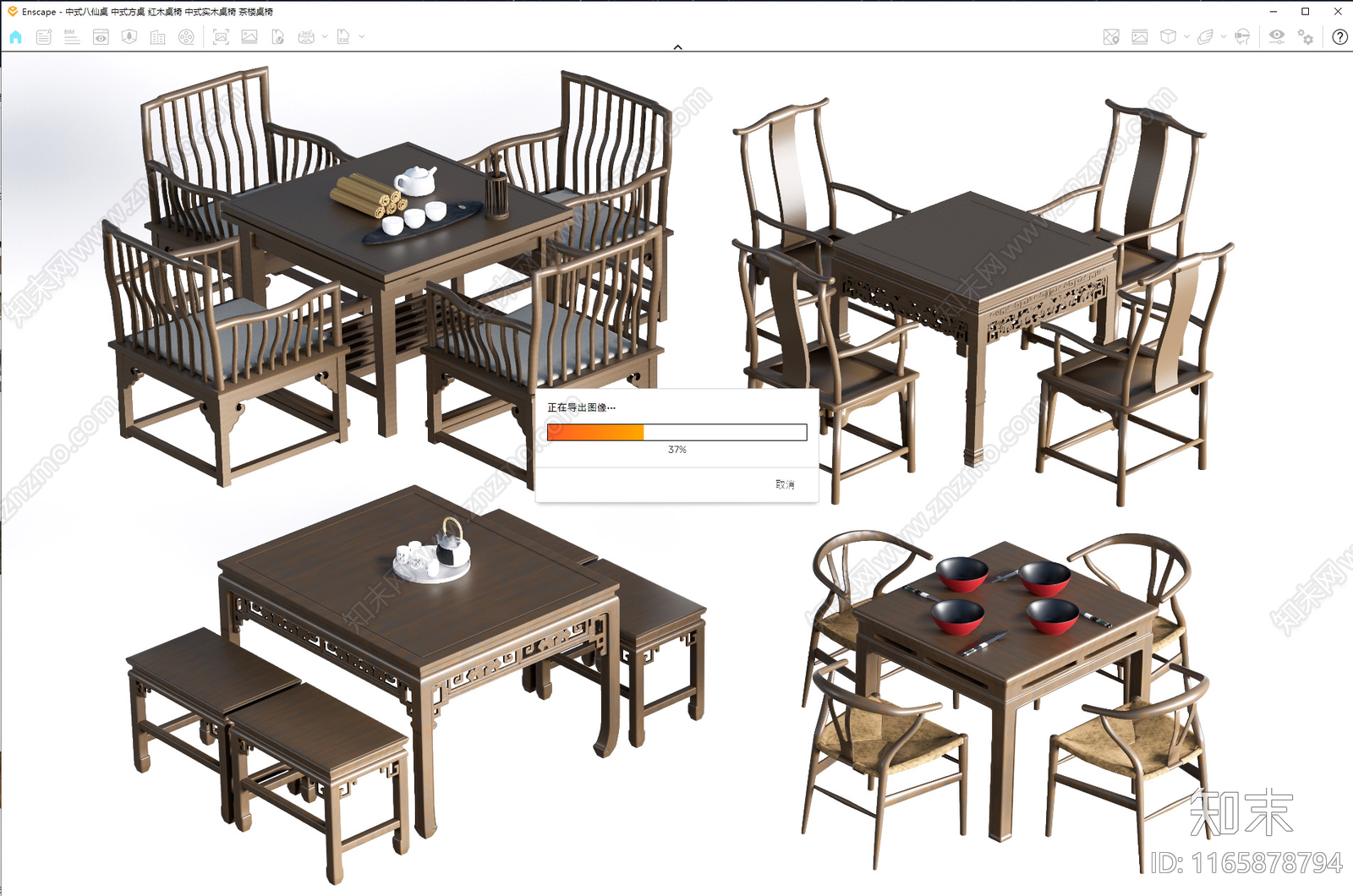The image size is (1353, 896).
Task: Open the view management notes icon
Action: pyautogui.click(x=44, y=37)
